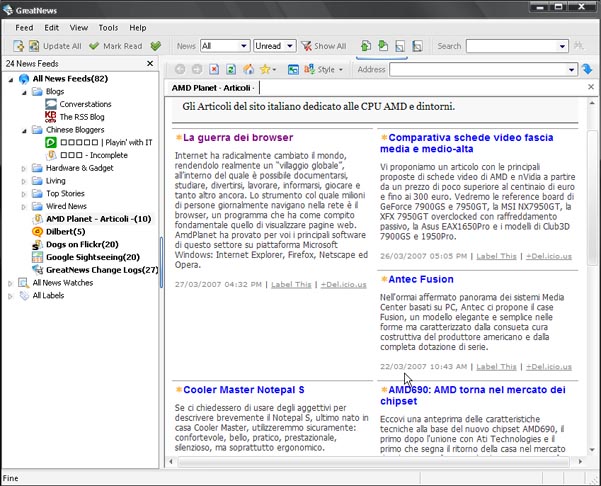Open the Feed menu
Viewport: 601px width, 486px height.
pos(24,28)
